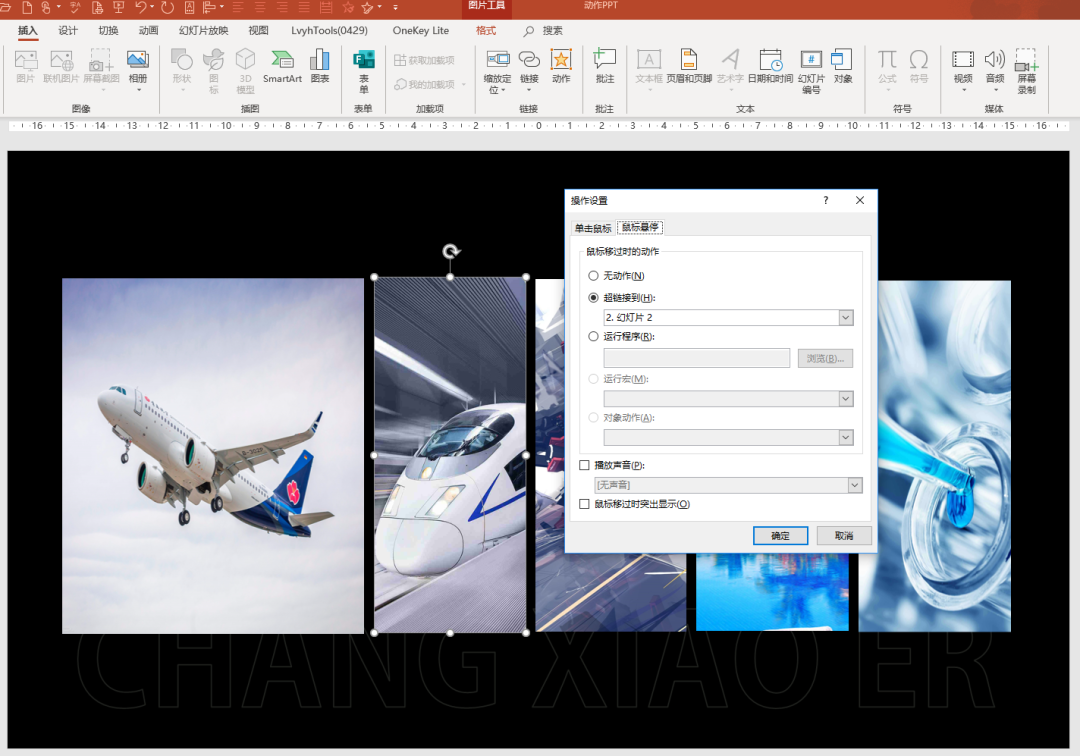Click the 运行程序 path input field
1080x756 pixels.
click(x=696, y=358)
